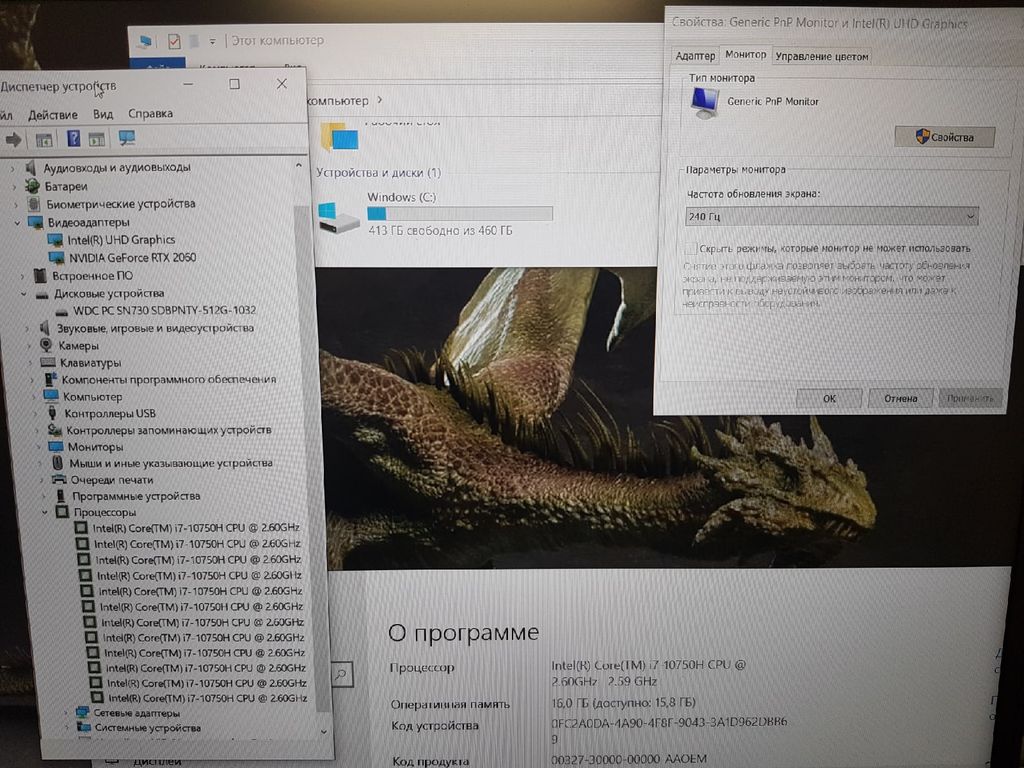Open the 240 Гц refresh rate dropdown
Viewport: 1024px width, 768px height.
coord(831,216)
